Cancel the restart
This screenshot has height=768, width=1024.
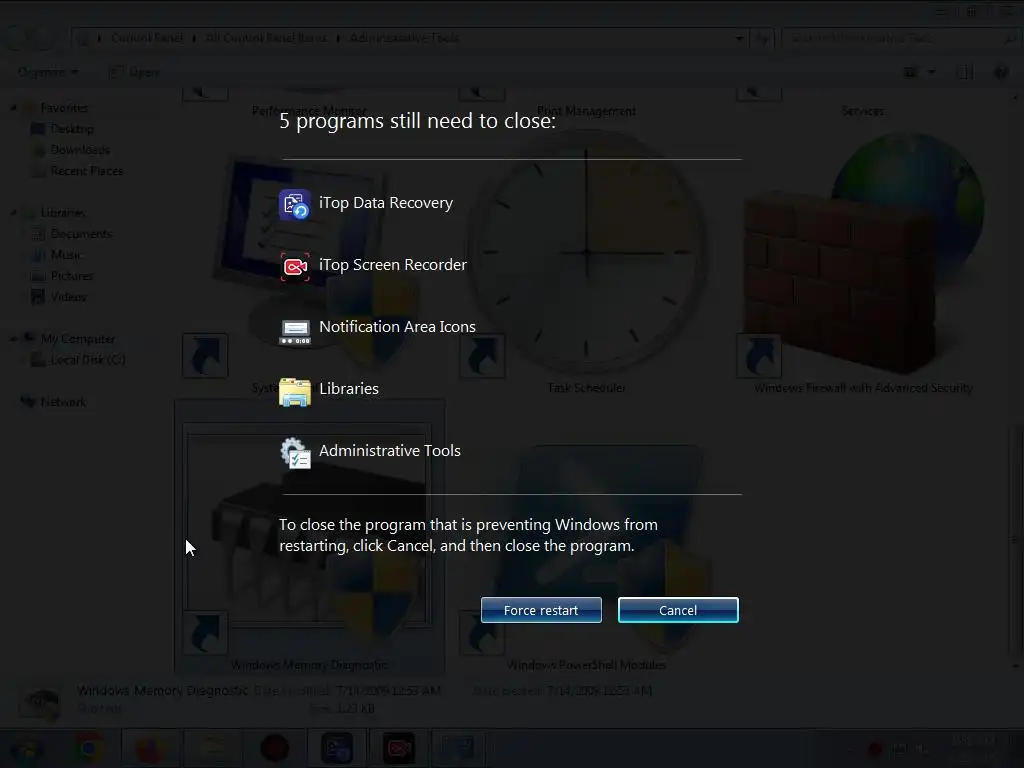tap(678, 610)
